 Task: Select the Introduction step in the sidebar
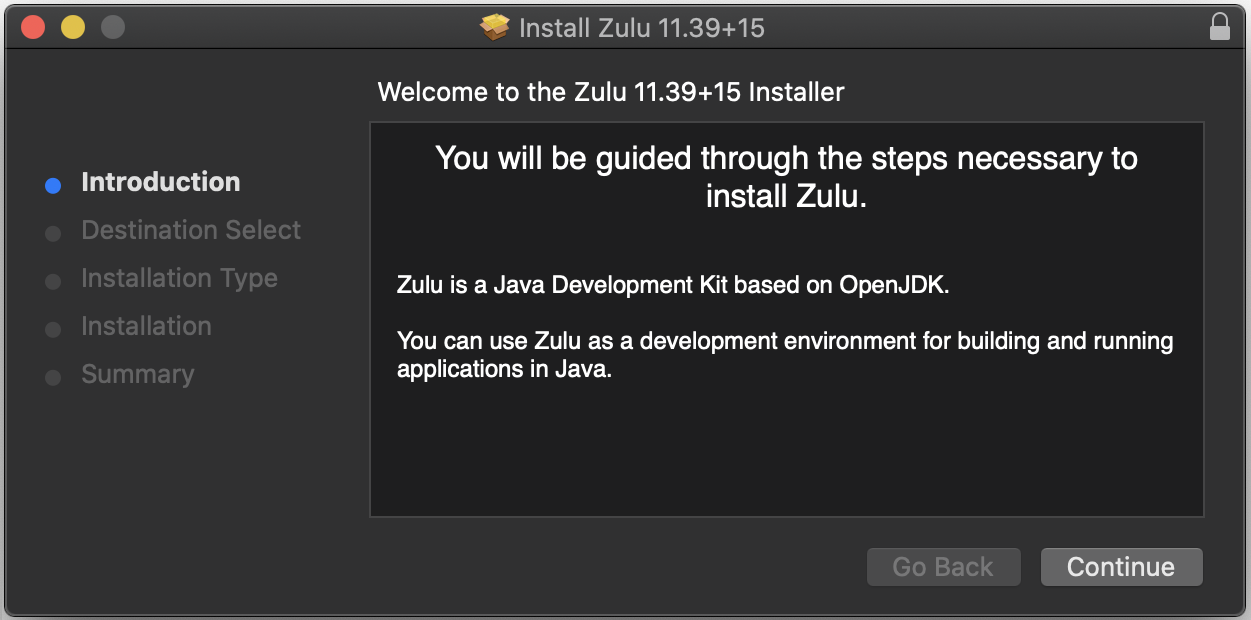(x=161, y=182)
